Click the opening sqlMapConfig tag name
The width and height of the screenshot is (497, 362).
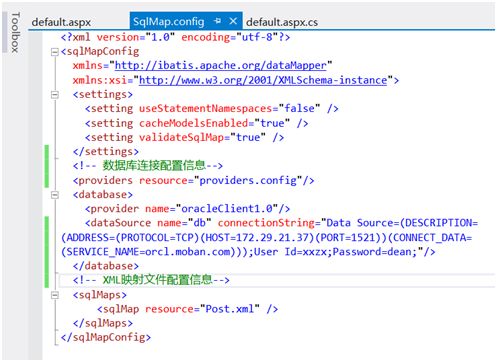103,51
